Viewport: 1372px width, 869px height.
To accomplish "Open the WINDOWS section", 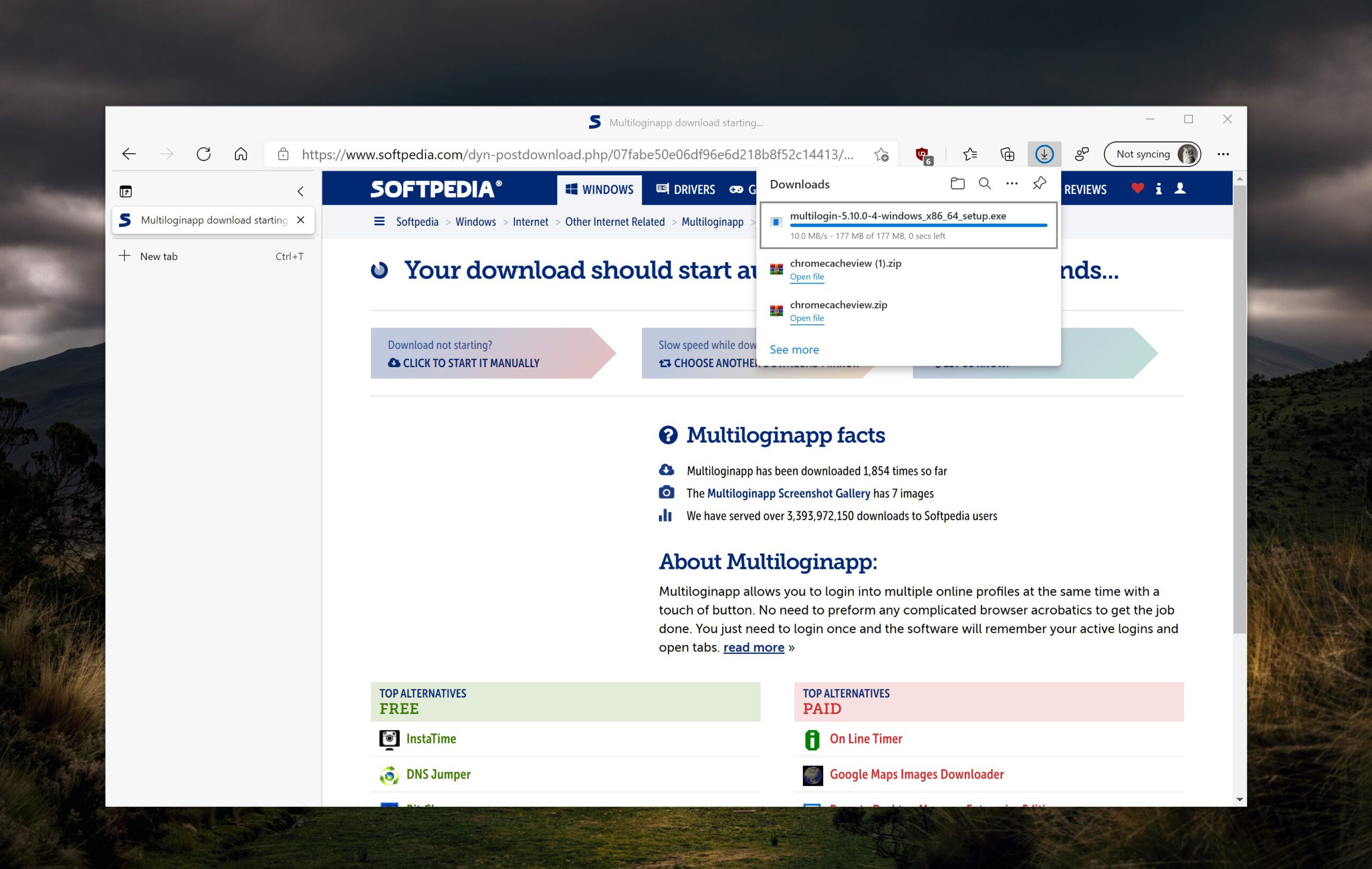I will (599, 190).
